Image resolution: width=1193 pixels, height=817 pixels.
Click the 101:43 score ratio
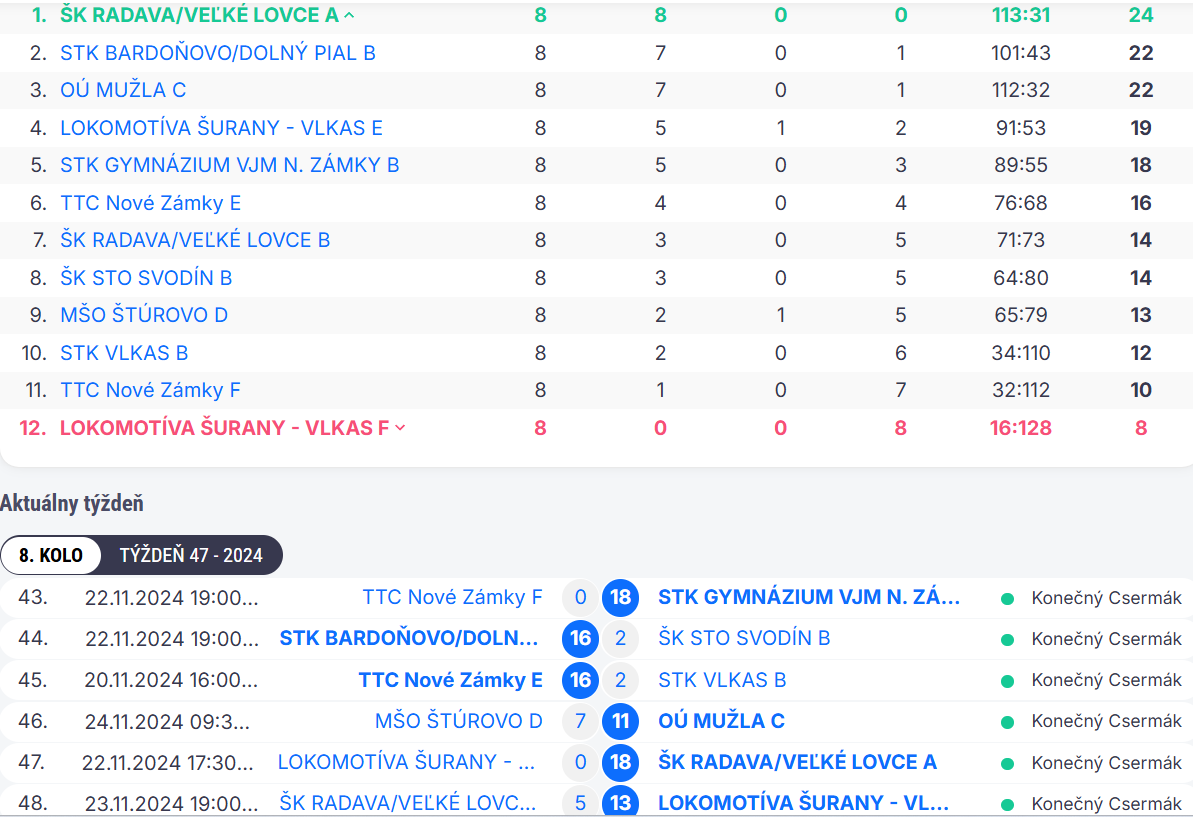pyautogui.click(x=1021, y=53)
